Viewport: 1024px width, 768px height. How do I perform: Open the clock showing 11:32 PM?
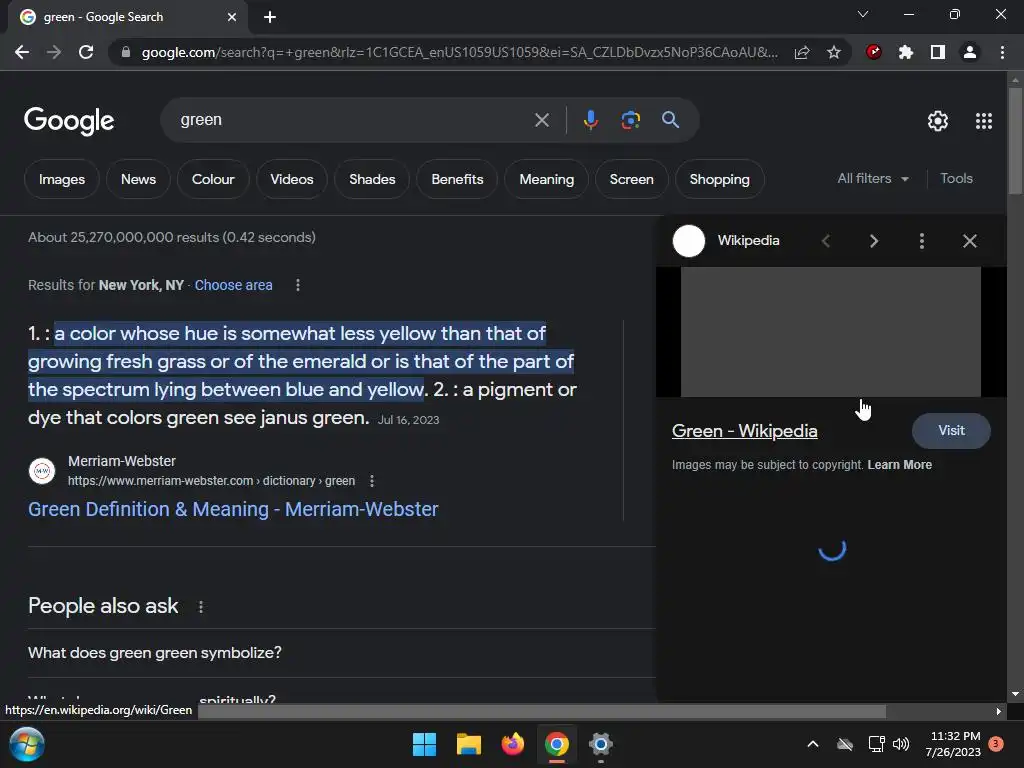coord(953,744)
